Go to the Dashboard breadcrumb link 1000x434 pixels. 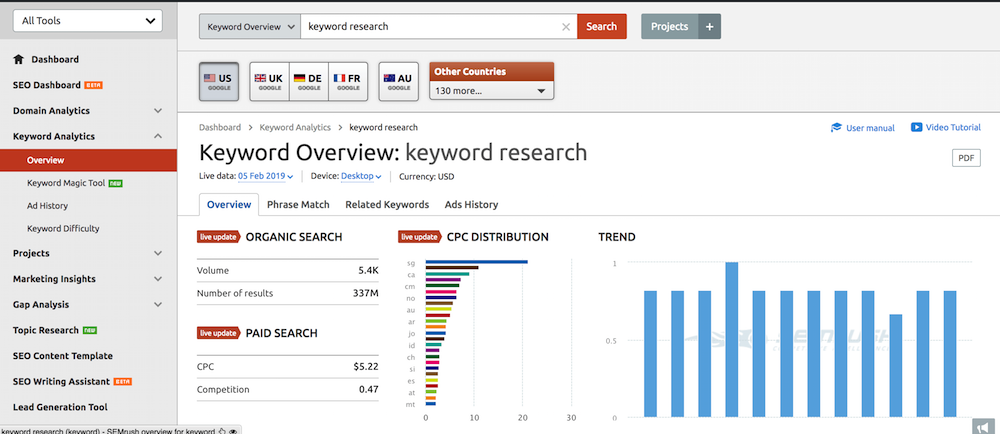[x=220, y=127]
